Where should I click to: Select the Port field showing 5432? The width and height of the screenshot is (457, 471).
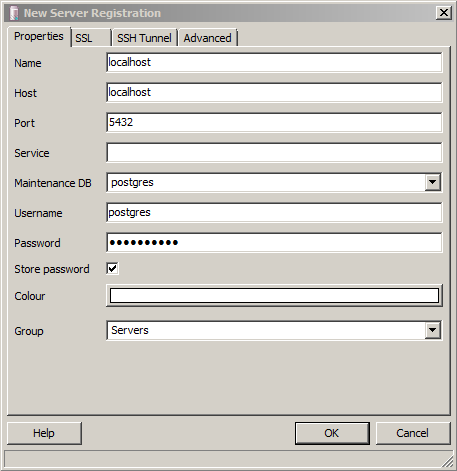pos(274,122)
